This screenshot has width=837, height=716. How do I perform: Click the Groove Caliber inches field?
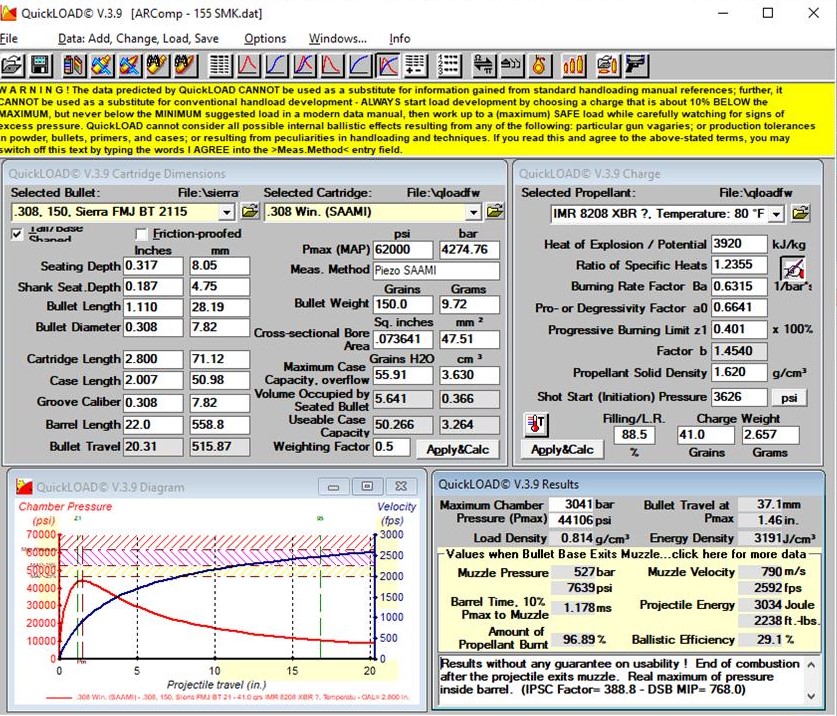[153, 402]
